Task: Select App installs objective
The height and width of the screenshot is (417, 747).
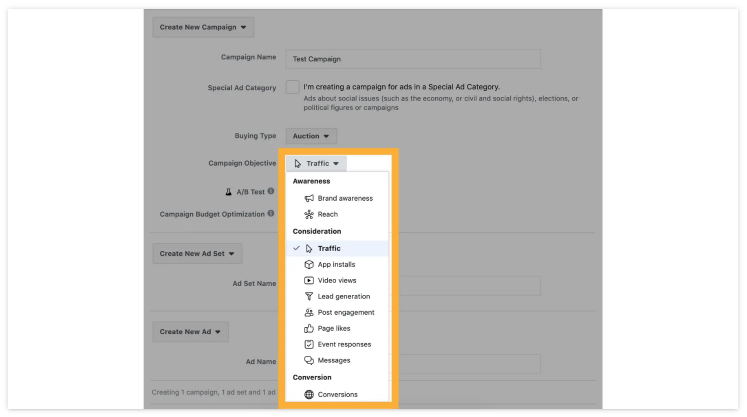Action: coord(337,264)
